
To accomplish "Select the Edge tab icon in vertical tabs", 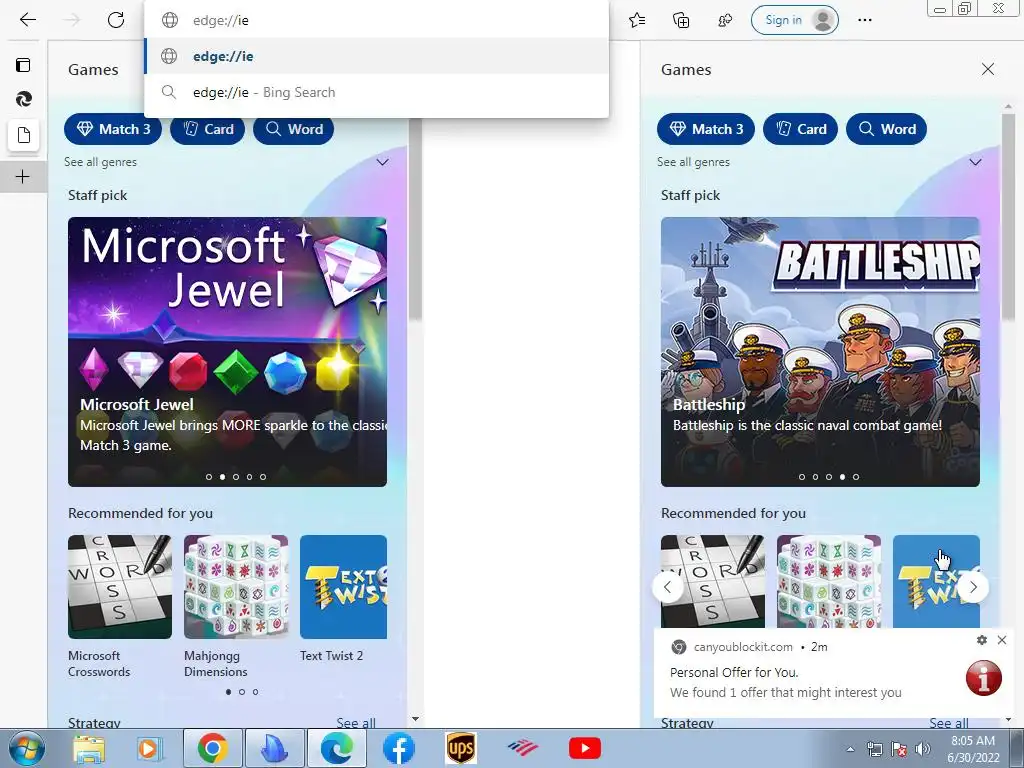I will [x=24, y=99].
